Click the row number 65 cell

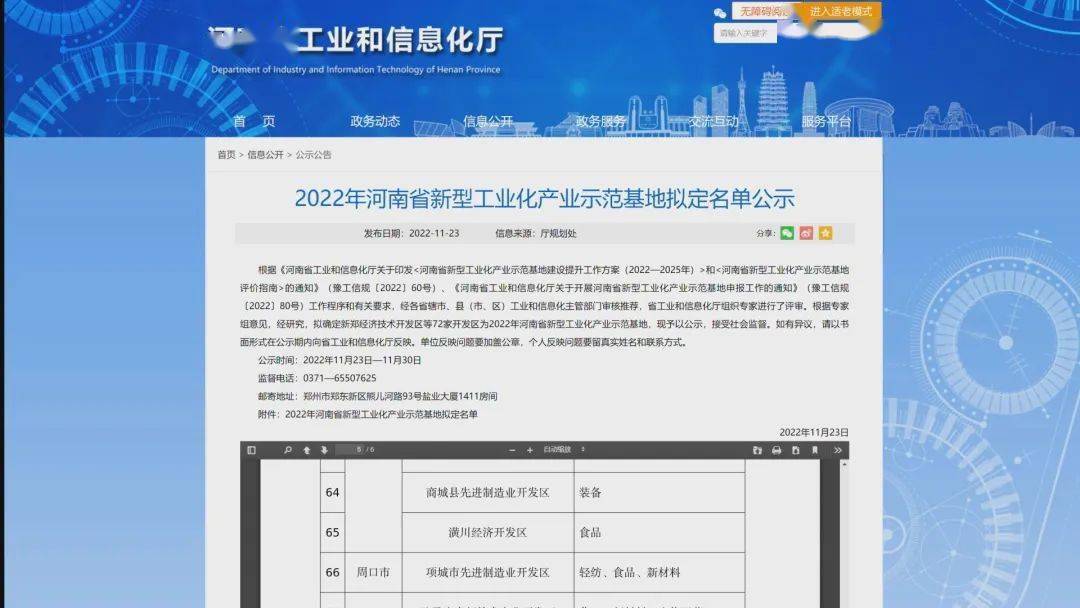pos(333,532)
